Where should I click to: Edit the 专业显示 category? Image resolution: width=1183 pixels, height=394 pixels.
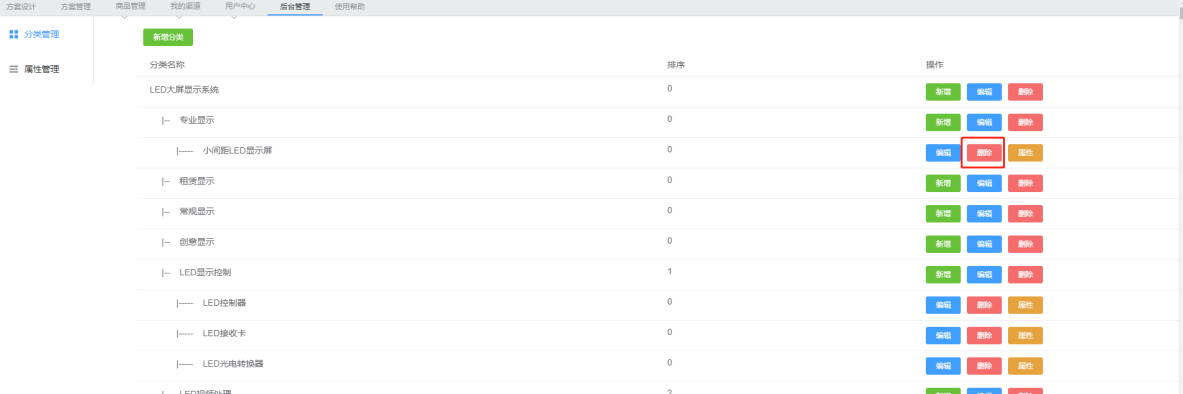pos(985,122)
